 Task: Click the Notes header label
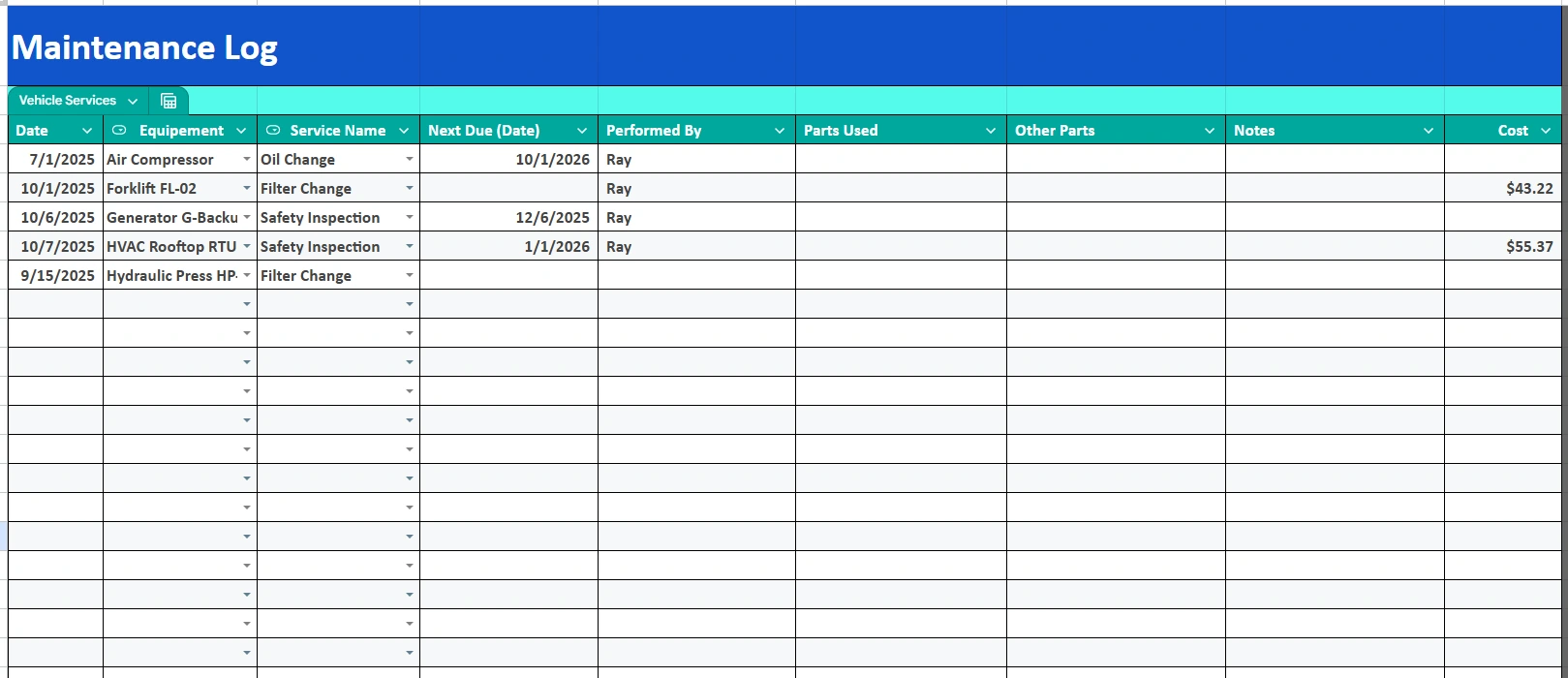tap(1254, 131)
